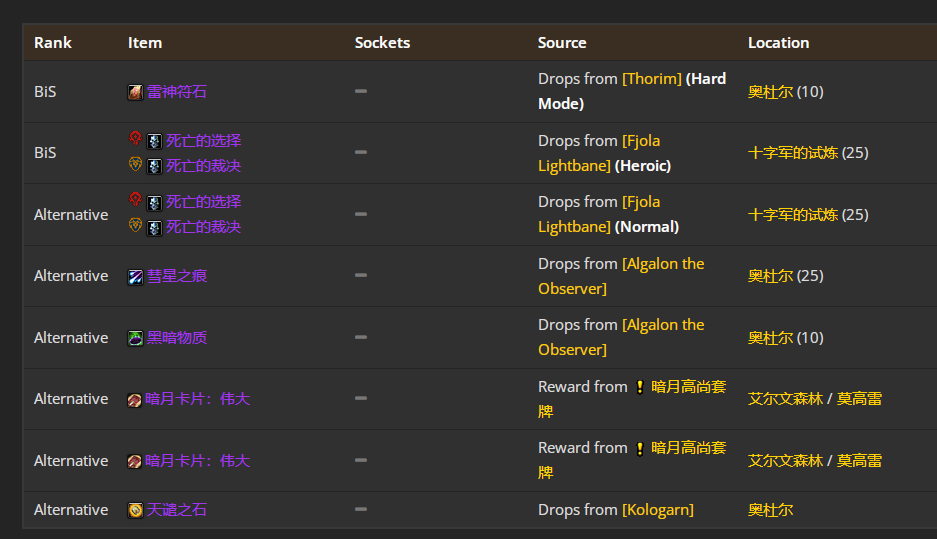Viewport: 937px width, 539px height.
Task: Click Alliance faction icon beside 死亡的裁决 in BiS row
Action: [136, 164]
